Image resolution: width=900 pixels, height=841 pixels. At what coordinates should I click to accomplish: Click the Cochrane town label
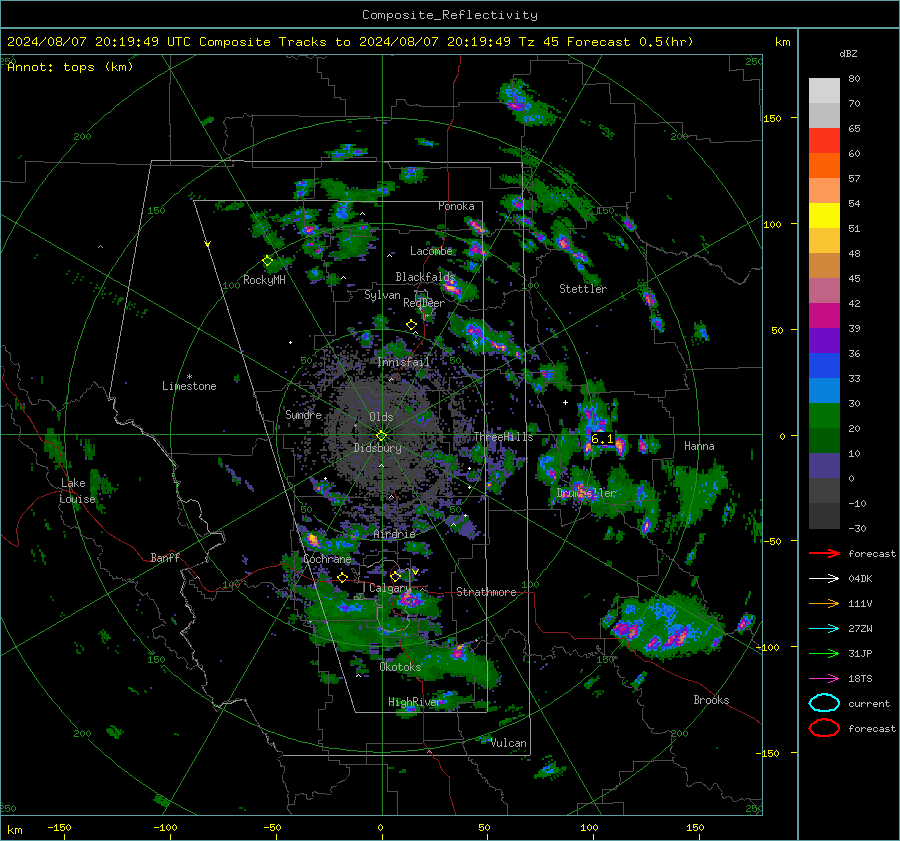coord(327,559)
